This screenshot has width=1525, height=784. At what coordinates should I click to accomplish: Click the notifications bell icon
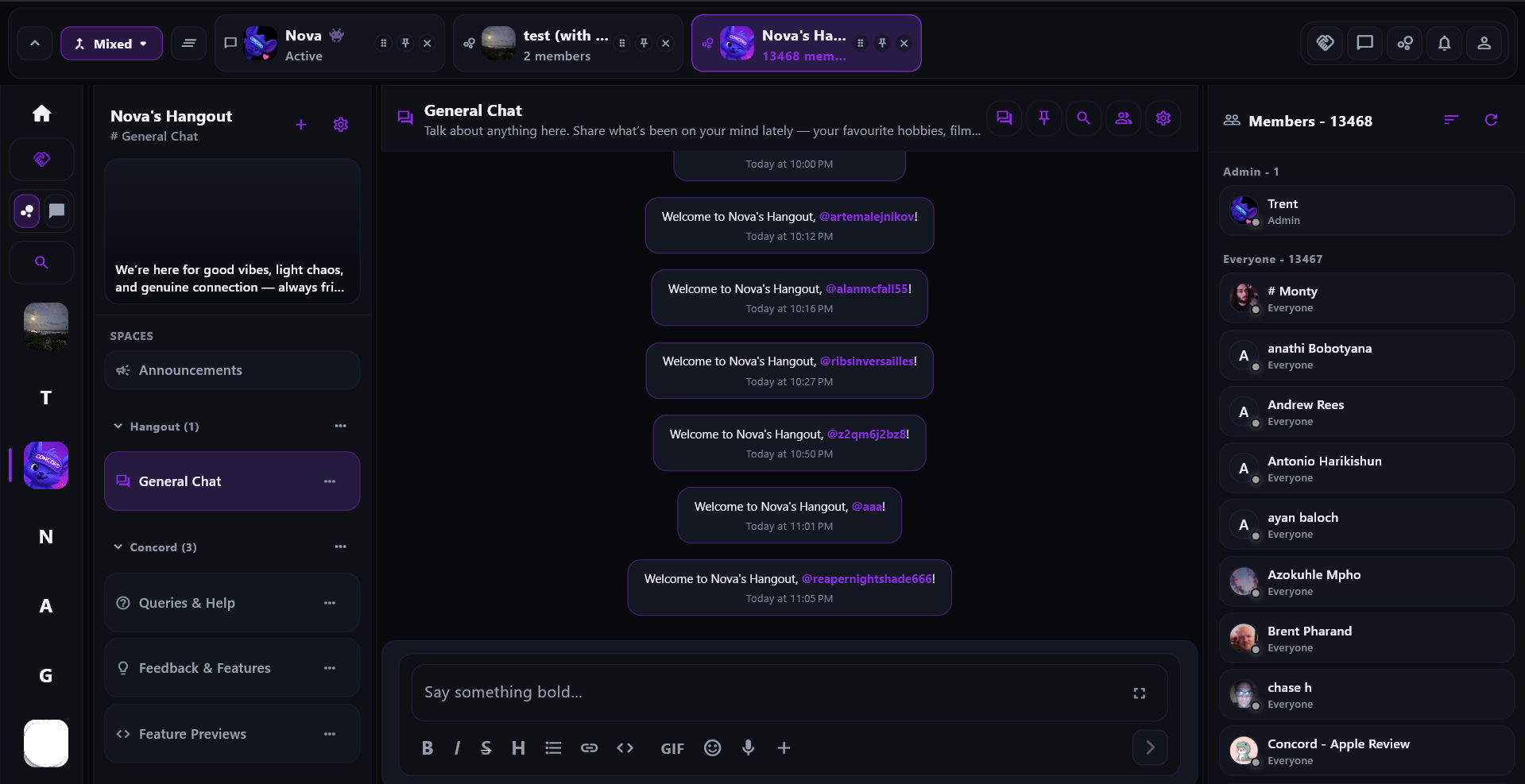coord(1445,43)
